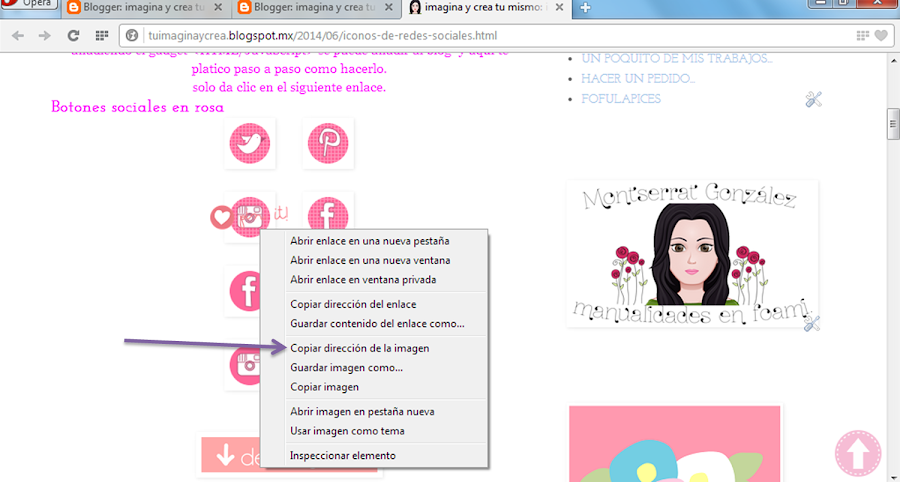Select 'Abrir enlace en una nueva ventana'
Image resolution: width=900 pixels, height=482 pixels.
pyautogui.click(x=370, y=261)
